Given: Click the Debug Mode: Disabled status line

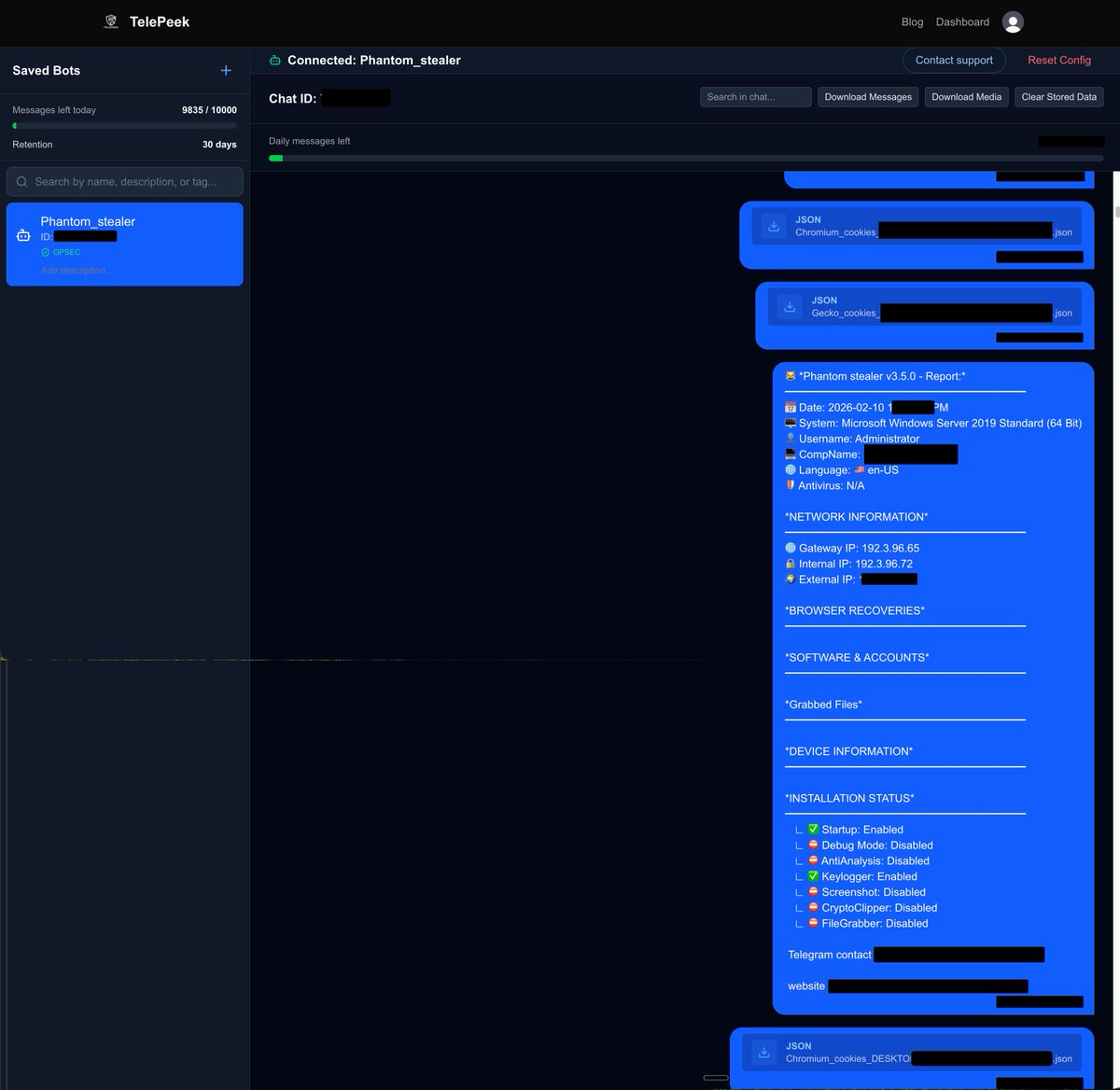Looking at the screenshot, I should 863,845.
